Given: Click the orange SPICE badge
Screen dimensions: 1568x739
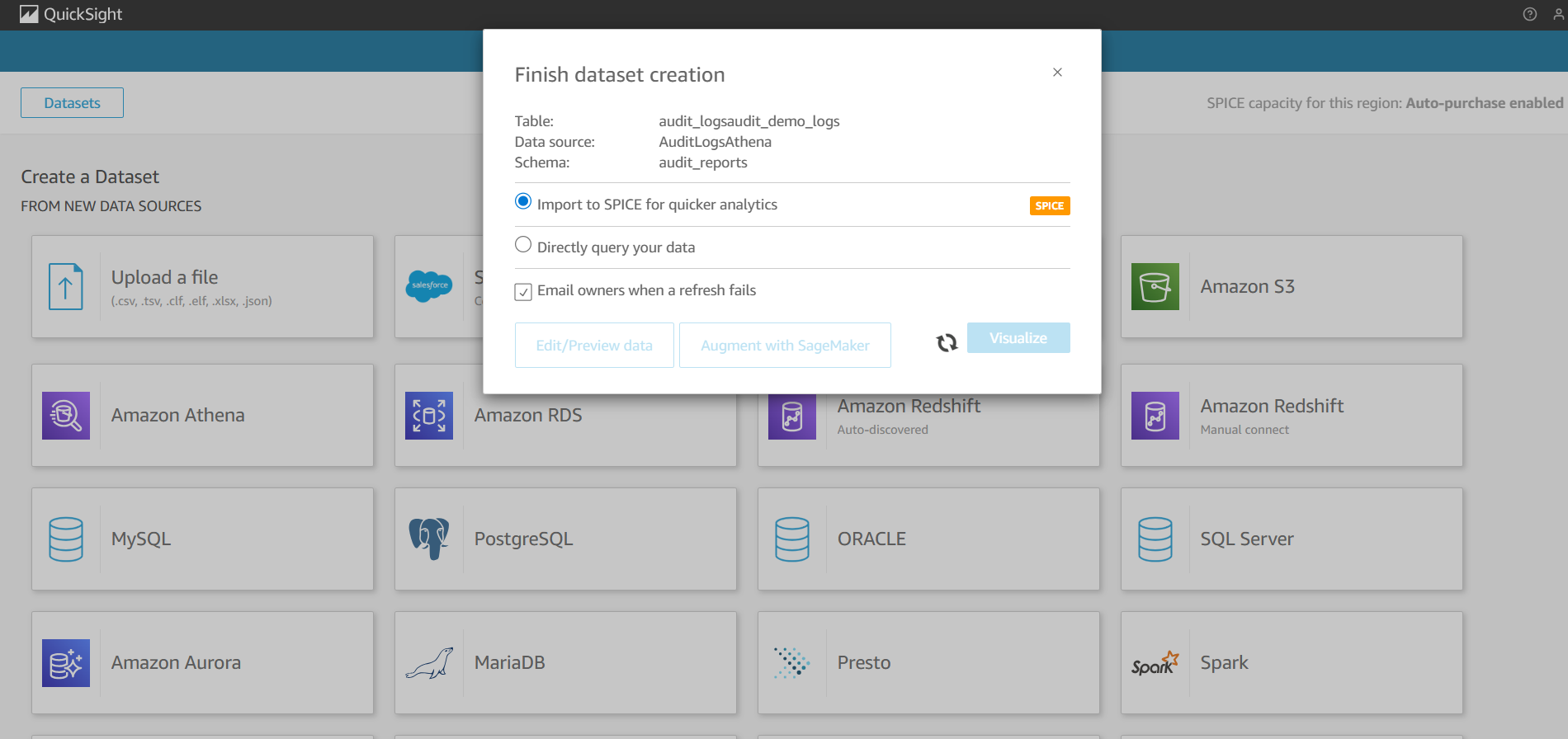Looking at the screenshot, I should (1050, 205).
